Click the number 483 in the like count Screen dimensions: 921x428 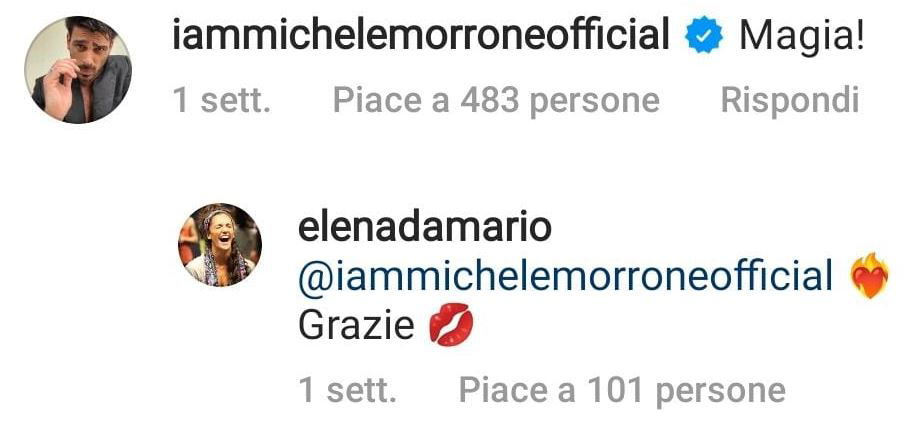pyautogui.click(x=490, y=100)
